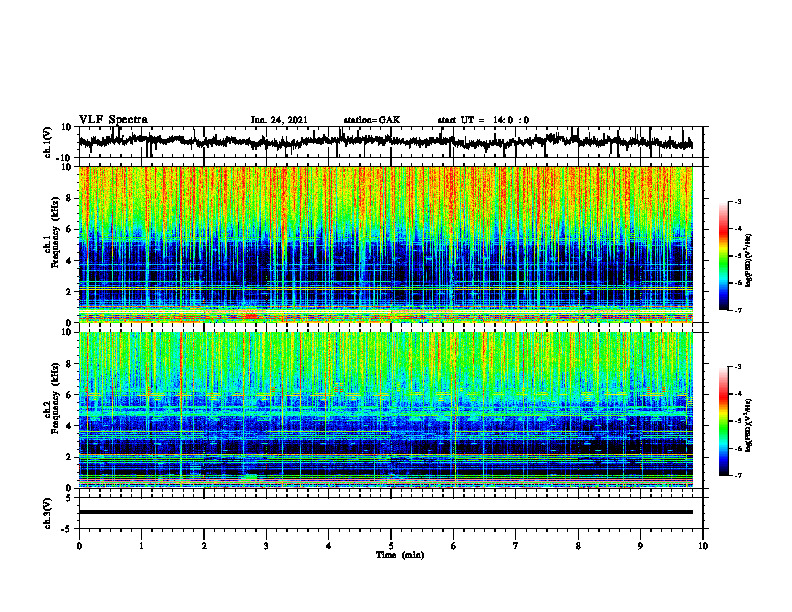The image size is (792, 612).
Task: Click the ch.3(V) flat line trace
Action: point(386,512)
